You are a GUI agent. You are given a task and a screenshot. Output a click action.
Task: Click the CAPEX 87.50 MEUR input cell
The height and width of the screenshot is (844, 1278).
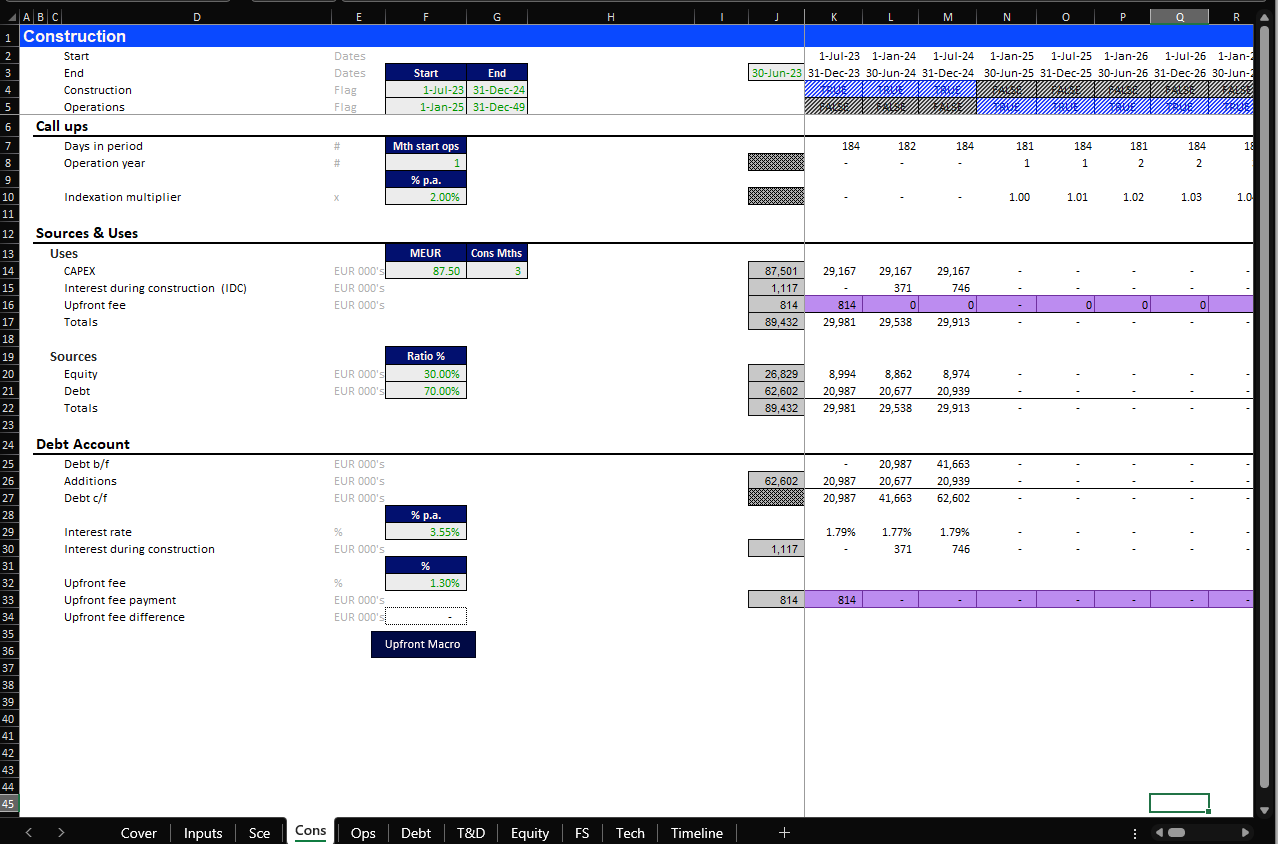425,271
